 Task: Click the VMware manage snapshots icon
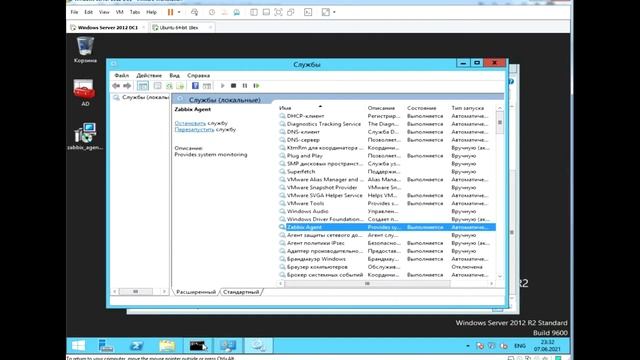coord(236,12)
